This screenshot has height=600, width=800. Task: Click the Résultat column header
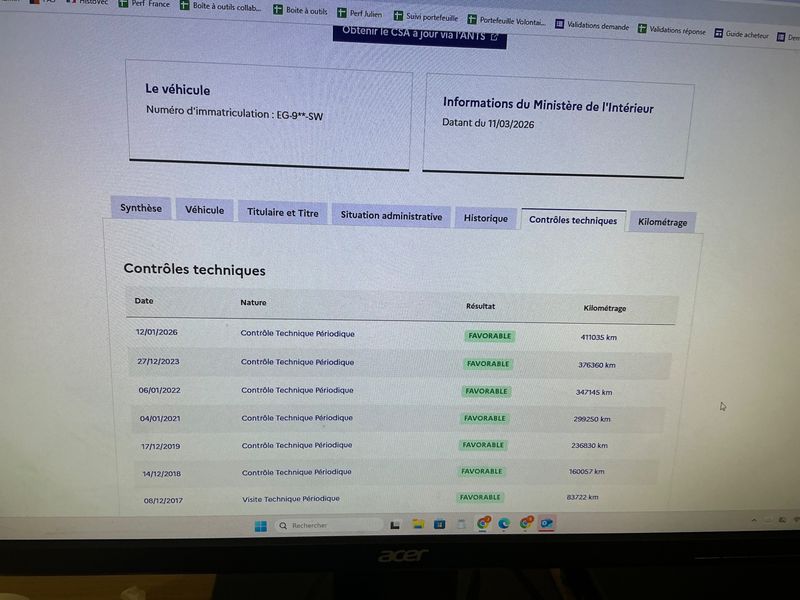tap(481, 306)
